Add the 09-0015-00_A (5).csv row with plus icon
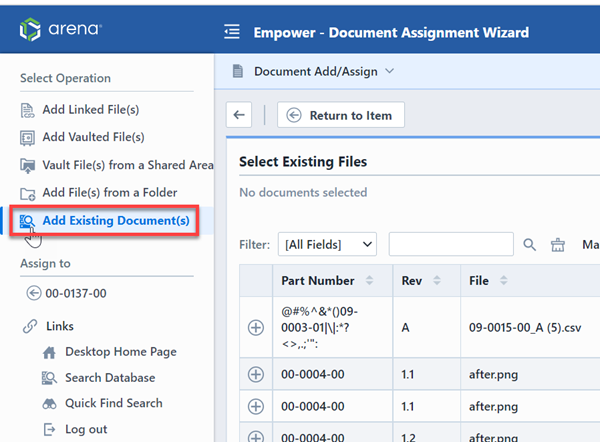Viewport: 600px width, 442px height. (x=256, y=328)
